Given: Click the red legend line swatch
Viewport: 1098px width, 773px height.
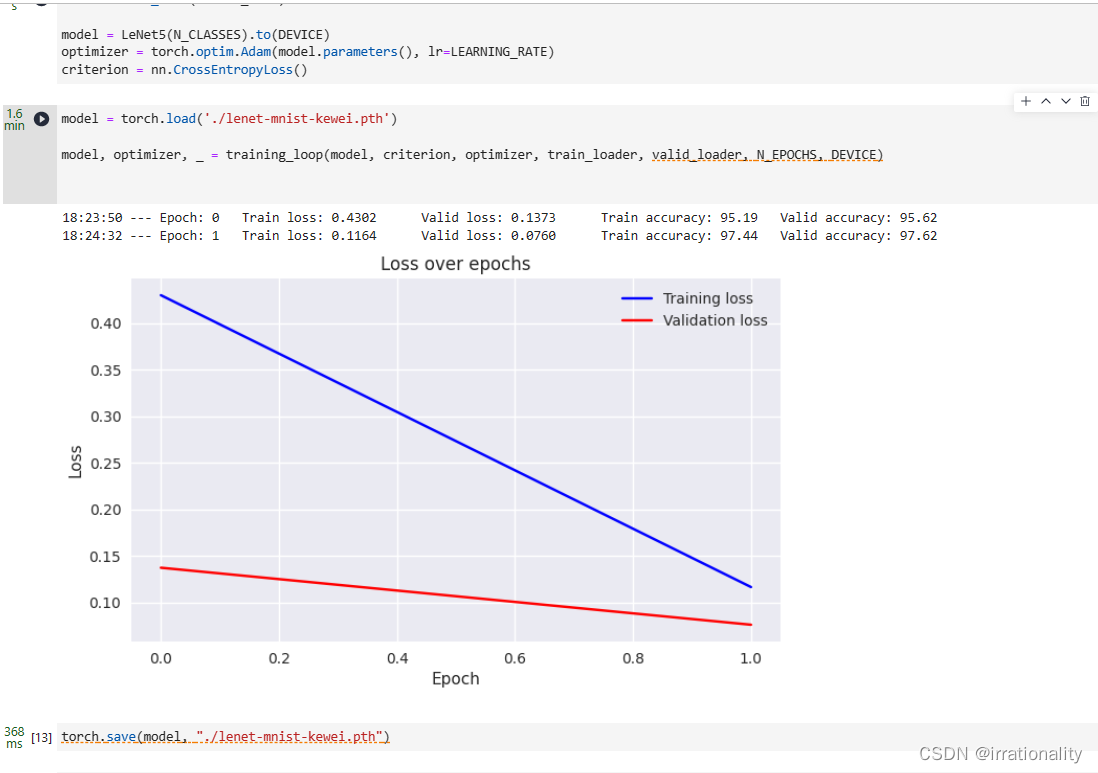Looking at the screenshot, I should pyautogui.click(x=637, y=321).
